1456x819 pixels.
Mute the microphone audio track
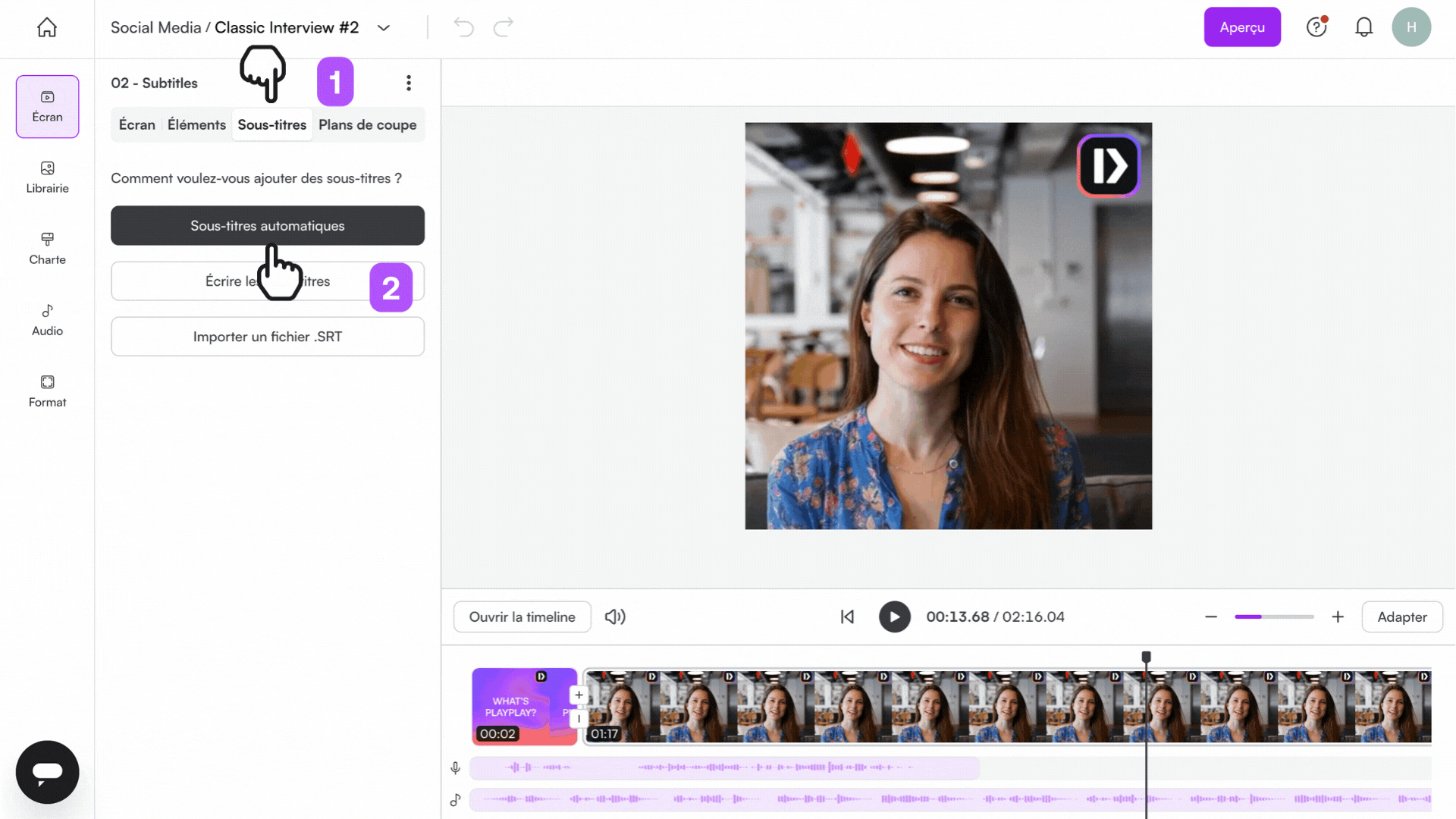[x=455, y=767]
